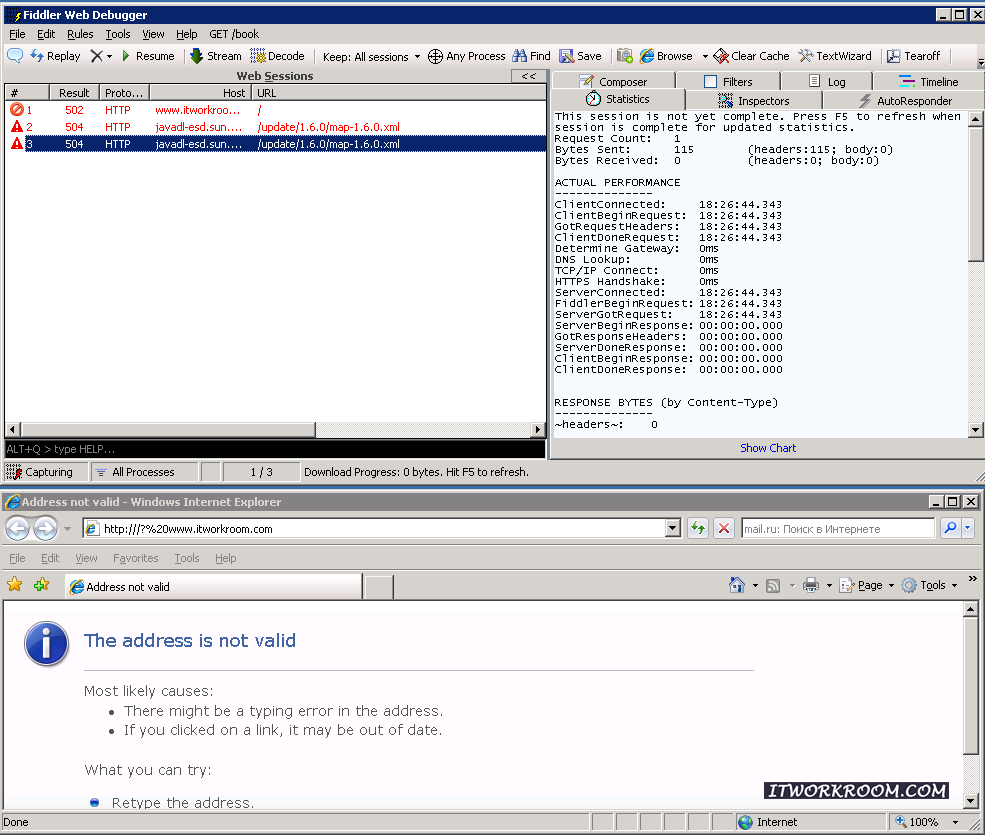This screenshot has height=835, width=985.
Task: Open the Page dropdown menu in IE
Action: click(x=866, y=586)
